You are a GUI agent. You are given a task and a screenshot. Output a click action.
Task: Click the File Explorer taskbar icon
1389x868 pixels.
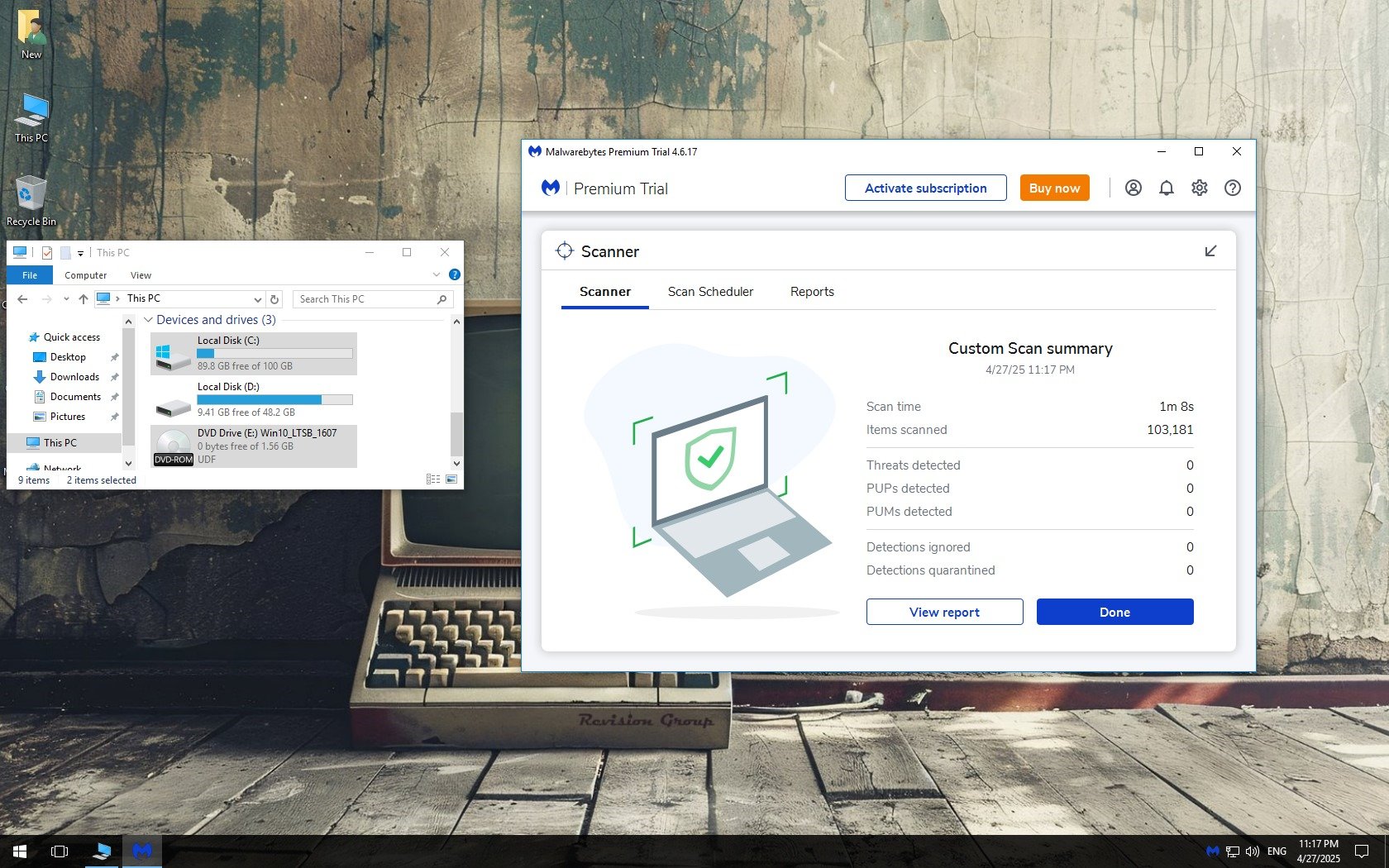point(102,851)
